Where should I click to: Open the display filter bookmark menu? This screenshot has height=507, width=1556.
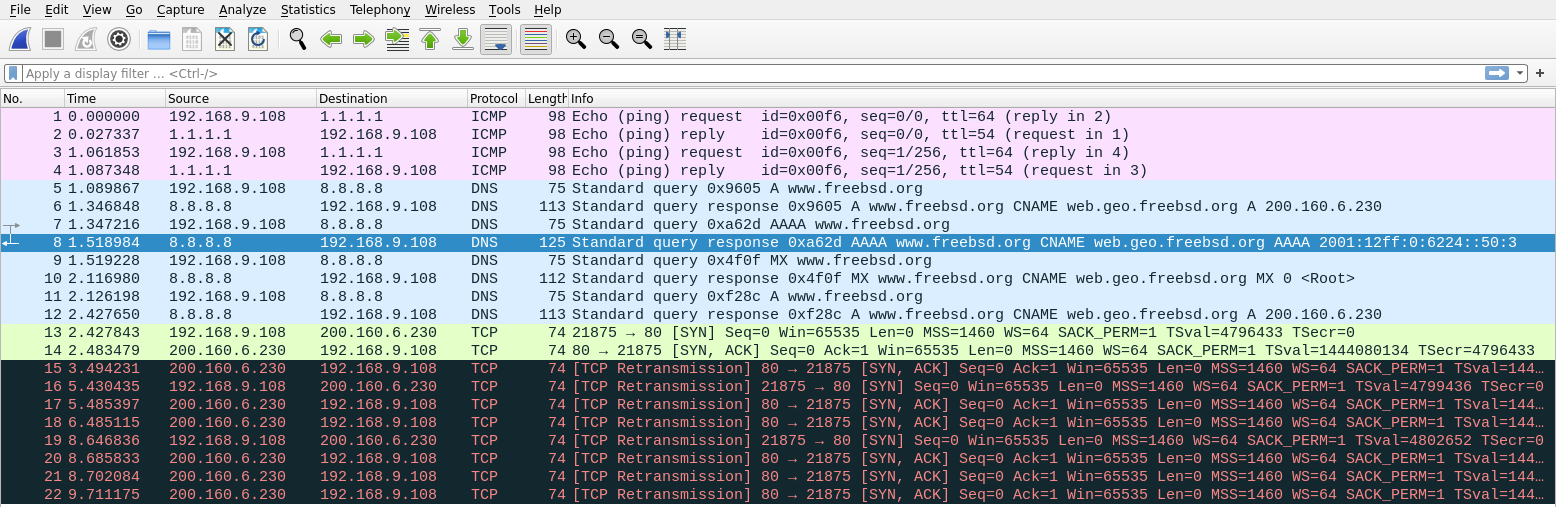pos(13,73)
